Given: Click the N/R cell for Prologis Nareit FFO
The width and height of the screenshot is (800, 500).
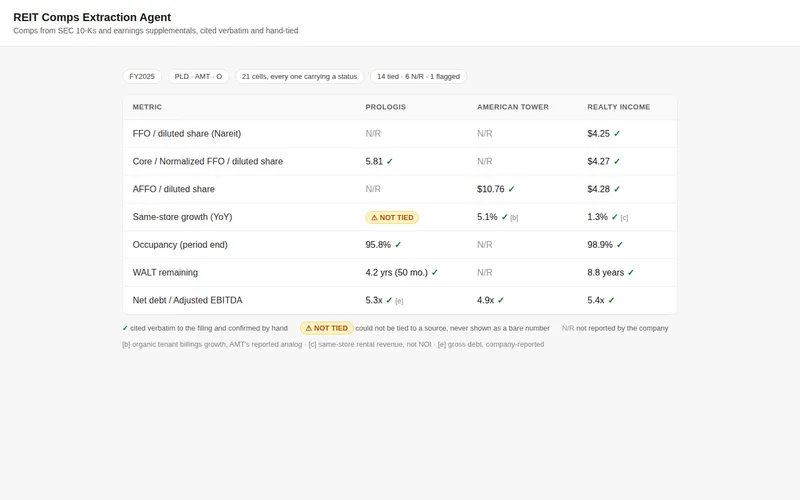Looking at the screenshot, I should [x=373, y=134].
